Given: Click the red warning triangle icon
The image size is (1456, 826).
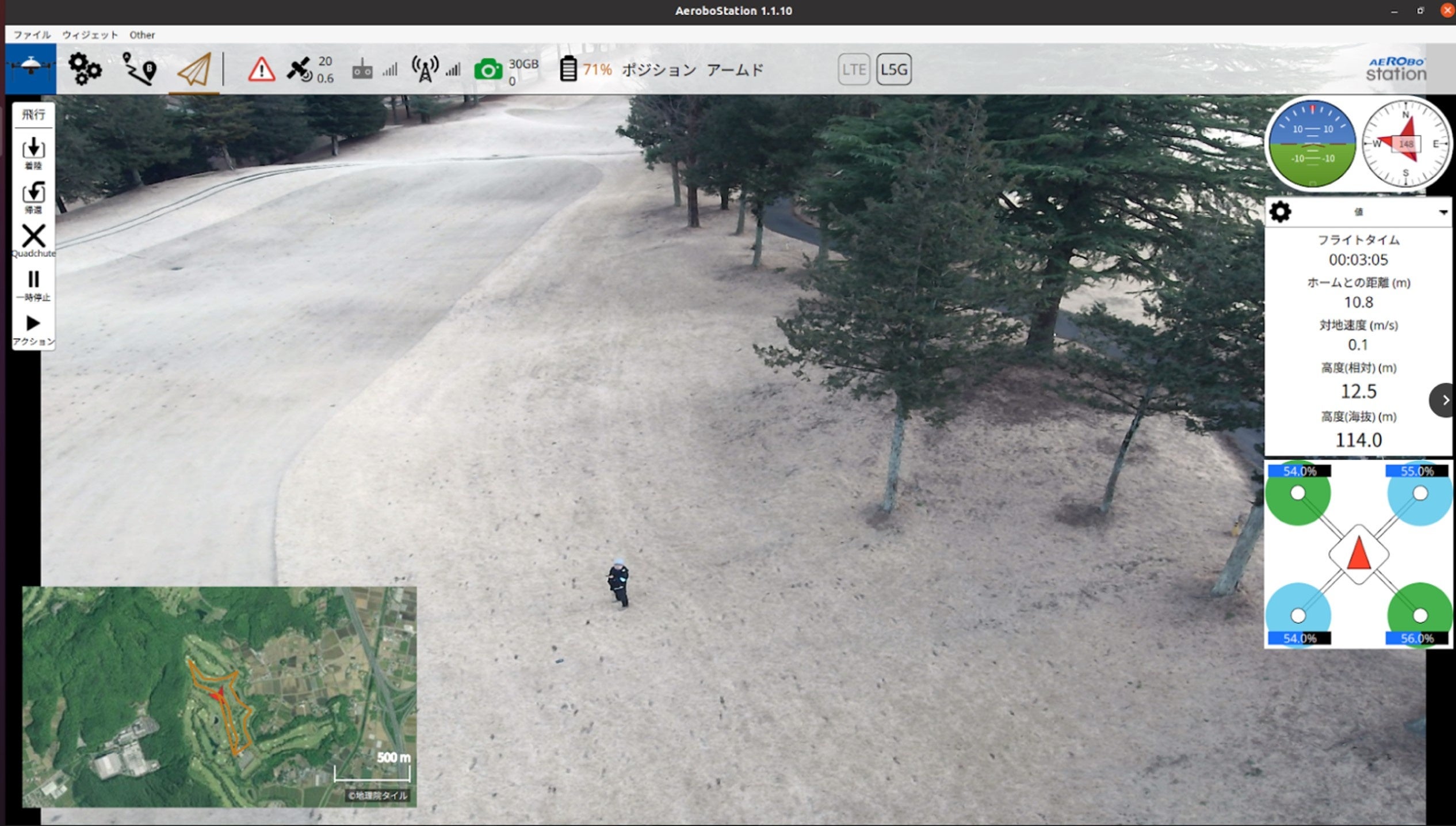Looking at the screenshot, I should click(x=261, y=70).
